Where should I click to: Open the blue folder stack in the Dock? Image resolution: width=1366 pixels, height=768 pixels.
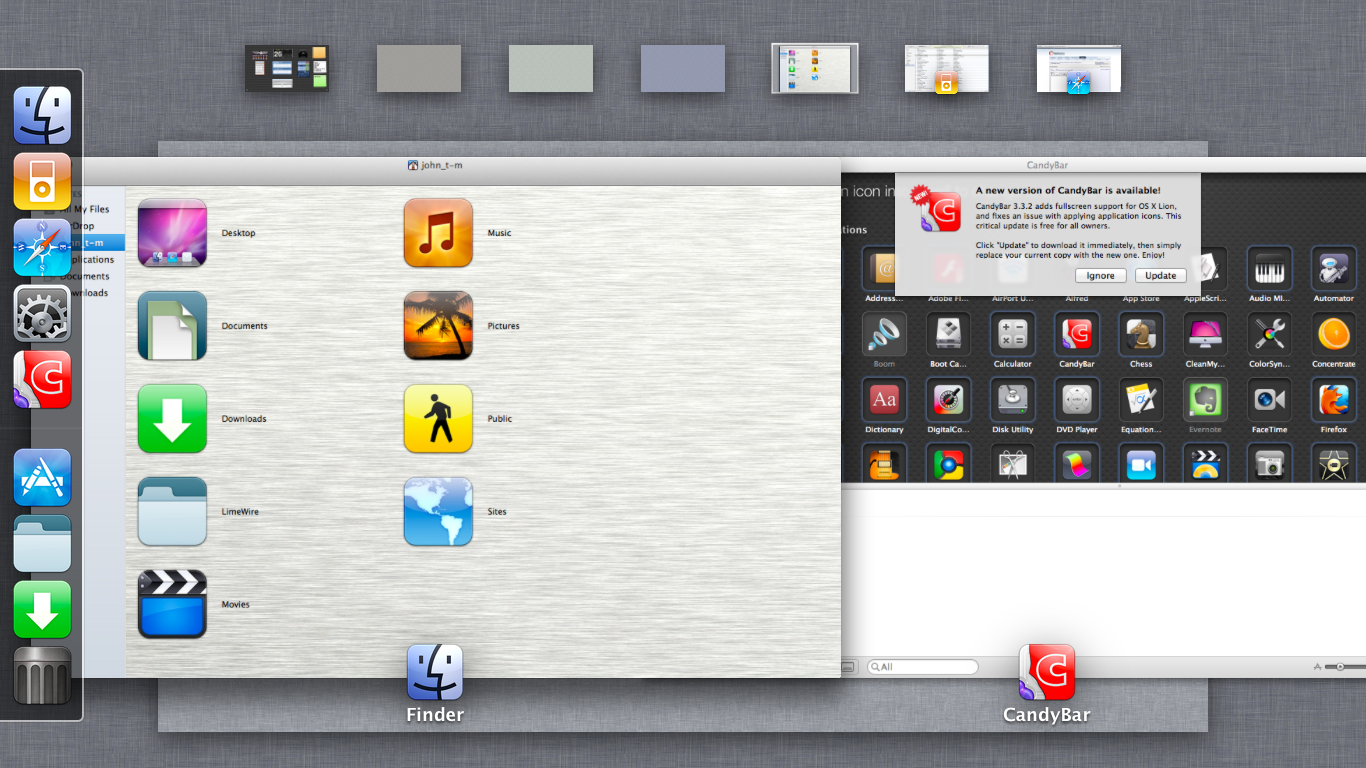pyautogui.click(x=42, y=543)
